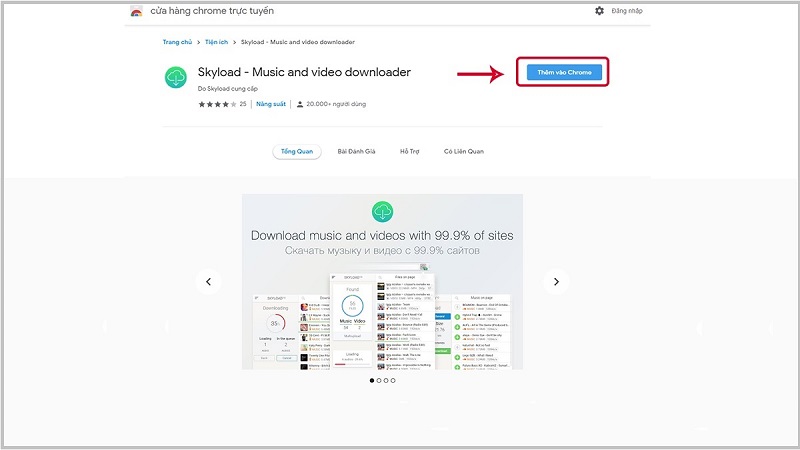Show next screenshot with right arrow
The image size is (800, 450).
click(556, 281)
